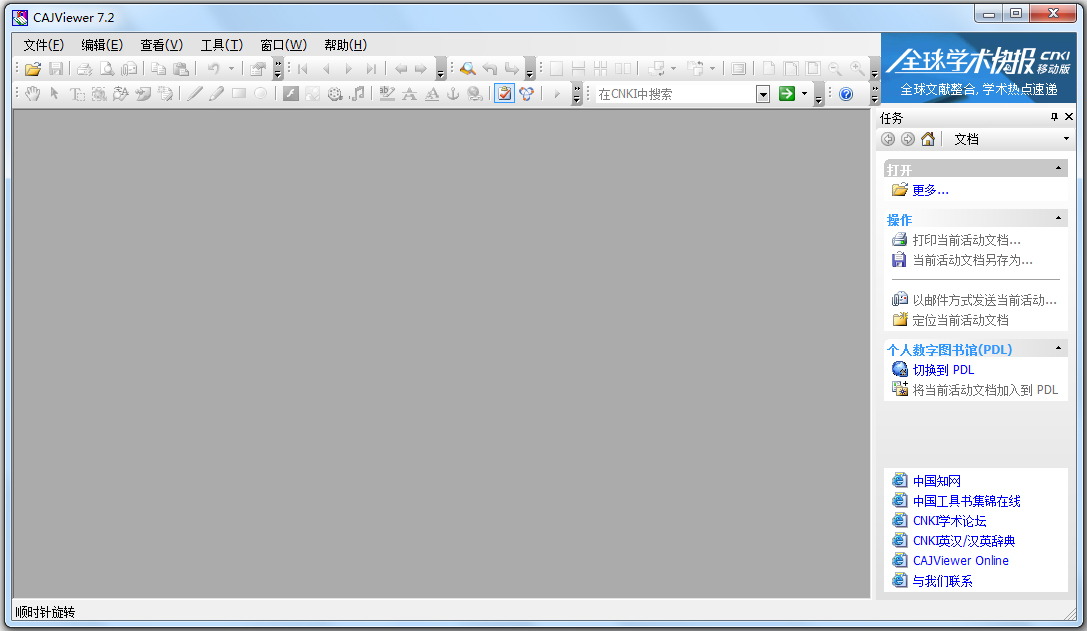
Task: Collapse the 操作 section
Action: pyautogui.click(x=1058, y=218)
